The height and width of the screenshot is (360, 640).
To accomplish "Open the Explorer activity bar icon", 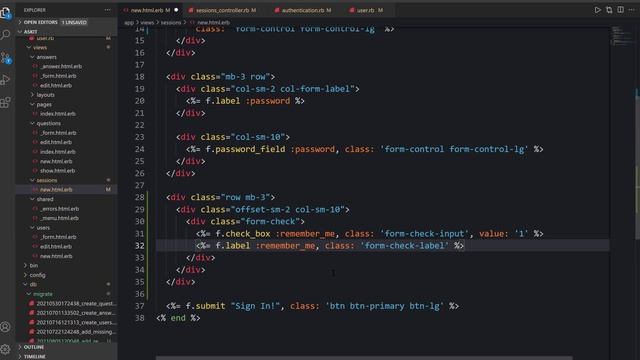I will [6, 13].
